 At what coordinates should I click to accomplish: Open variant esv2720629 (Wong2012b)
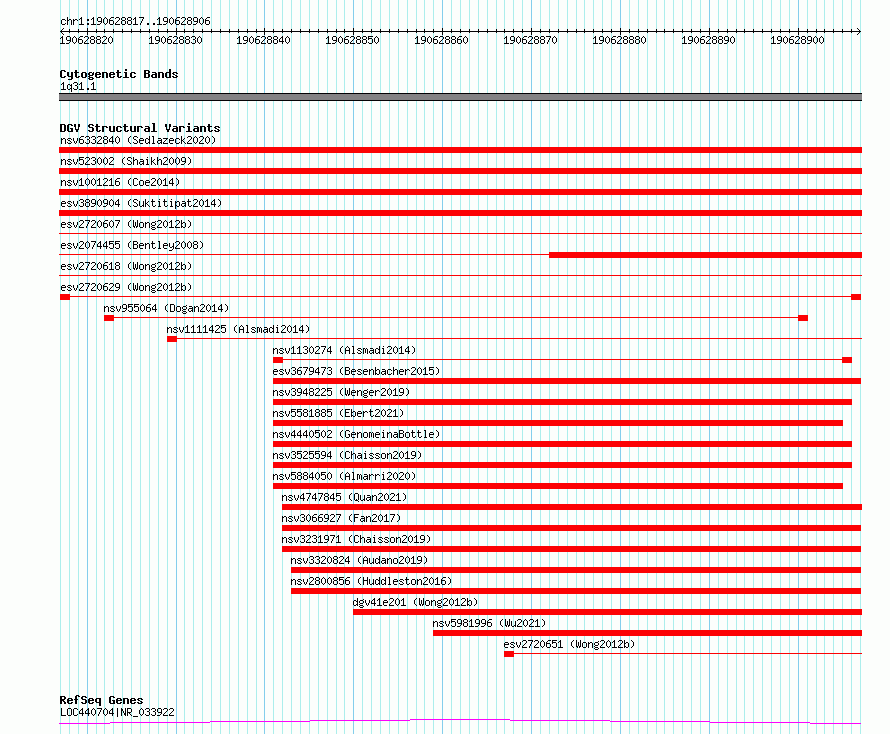pos(126,287)
